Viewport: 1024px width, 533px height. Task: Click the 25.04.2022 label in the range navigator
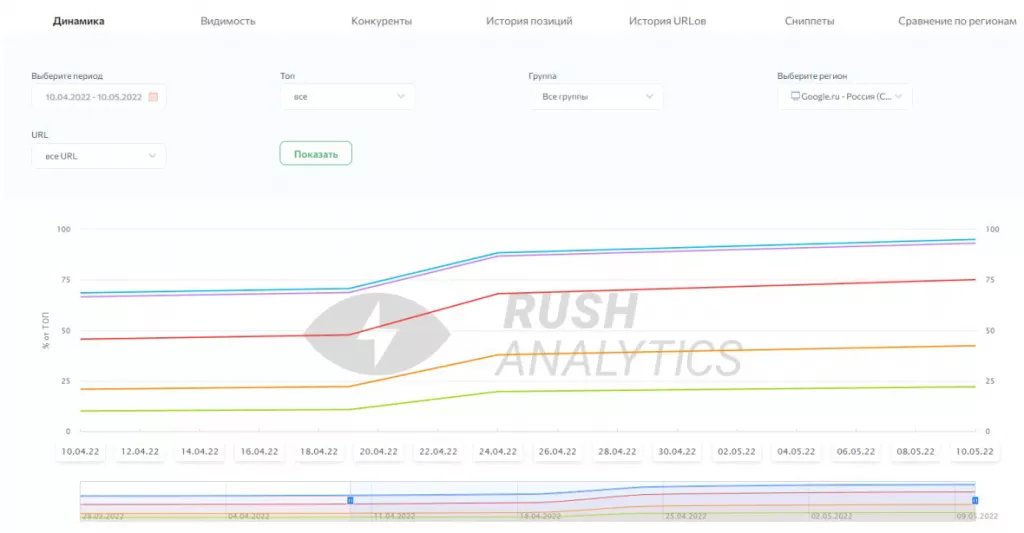pos(686,516)
